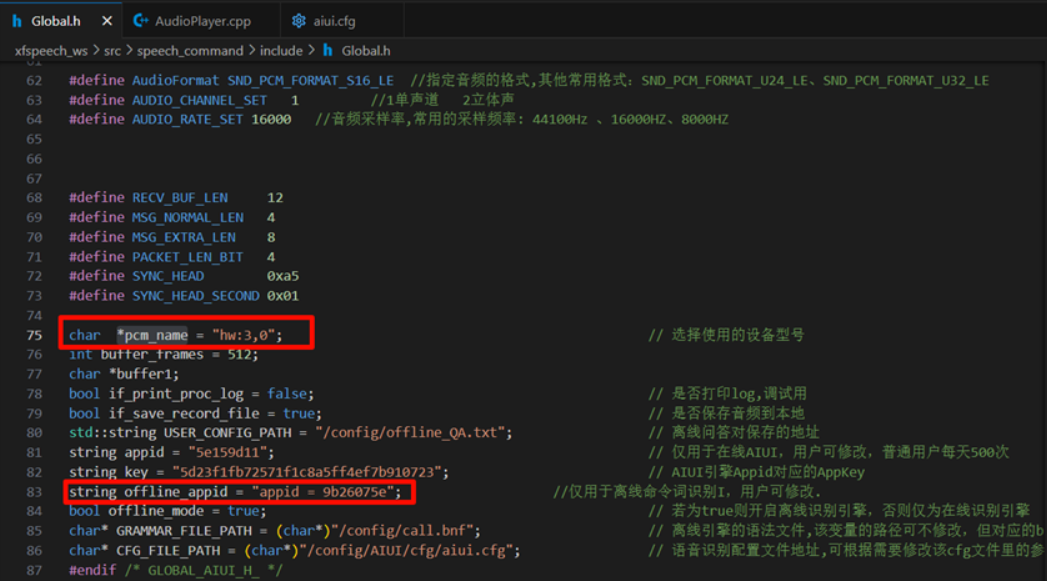Viewport: 1047px width, 581px height.
Task: Click the header file icon on Global.h tab
Action: [x=17, y=20]
